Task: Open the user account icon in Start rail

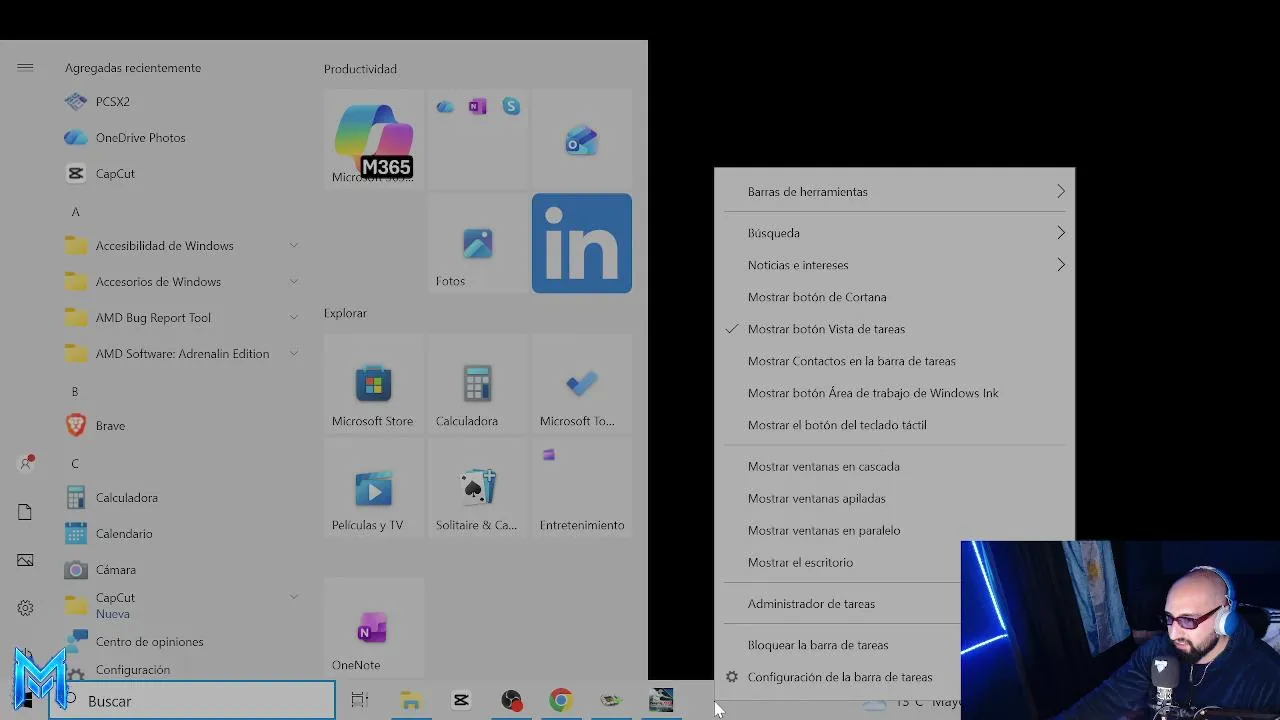Action: click(26, 464)
